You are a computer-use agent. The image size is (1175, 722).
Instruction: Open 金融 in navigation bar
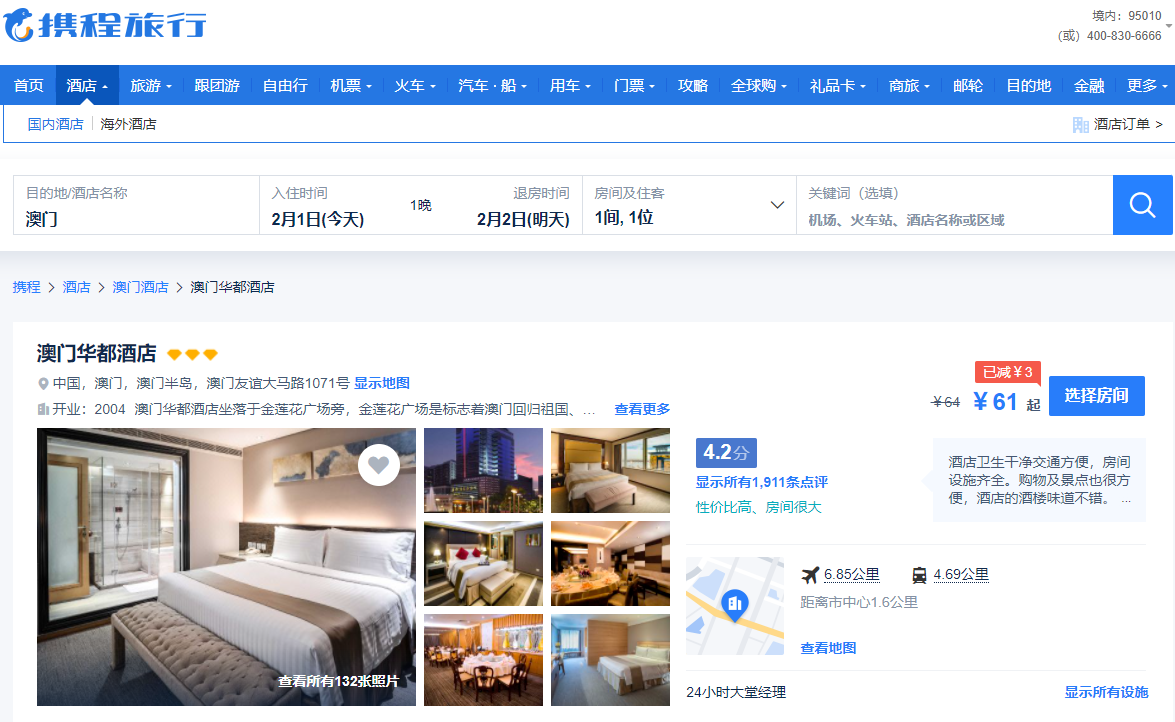pos(1089,85)
